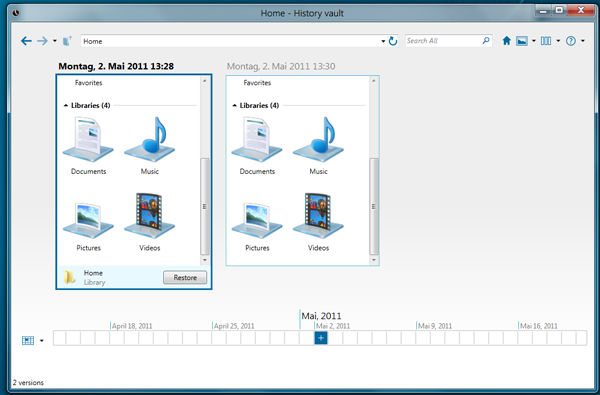Click the go up one level icon
Screen dimensions: 600x395
[x=67, y=41]
